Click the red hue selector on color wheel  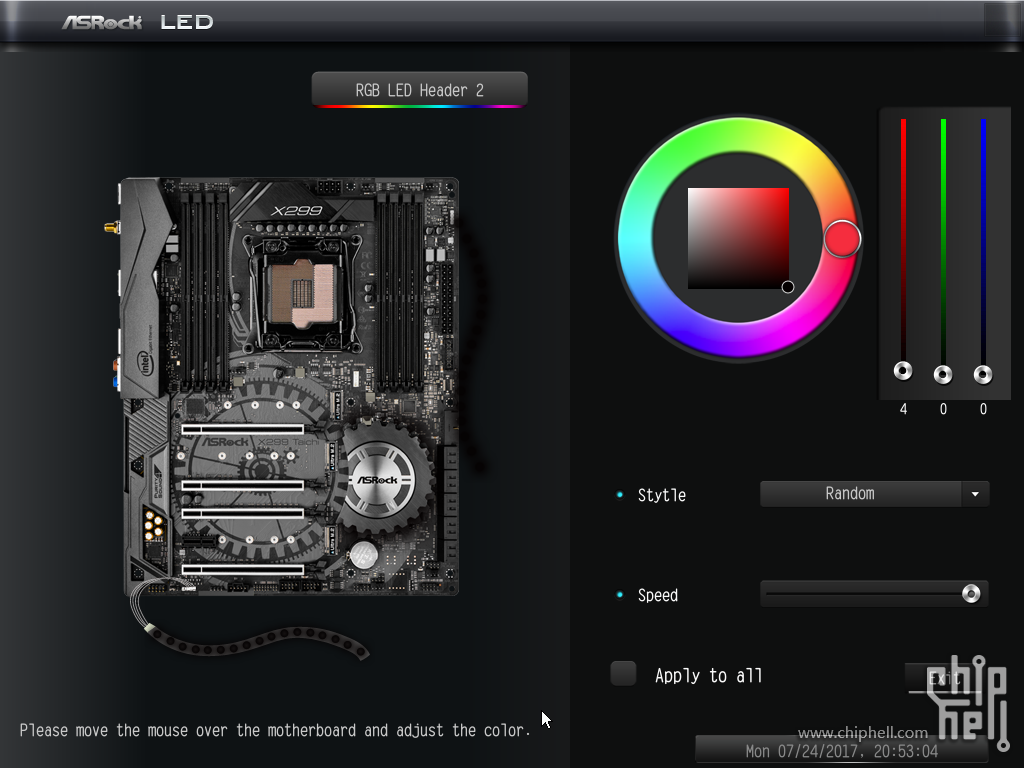(842, 239)
